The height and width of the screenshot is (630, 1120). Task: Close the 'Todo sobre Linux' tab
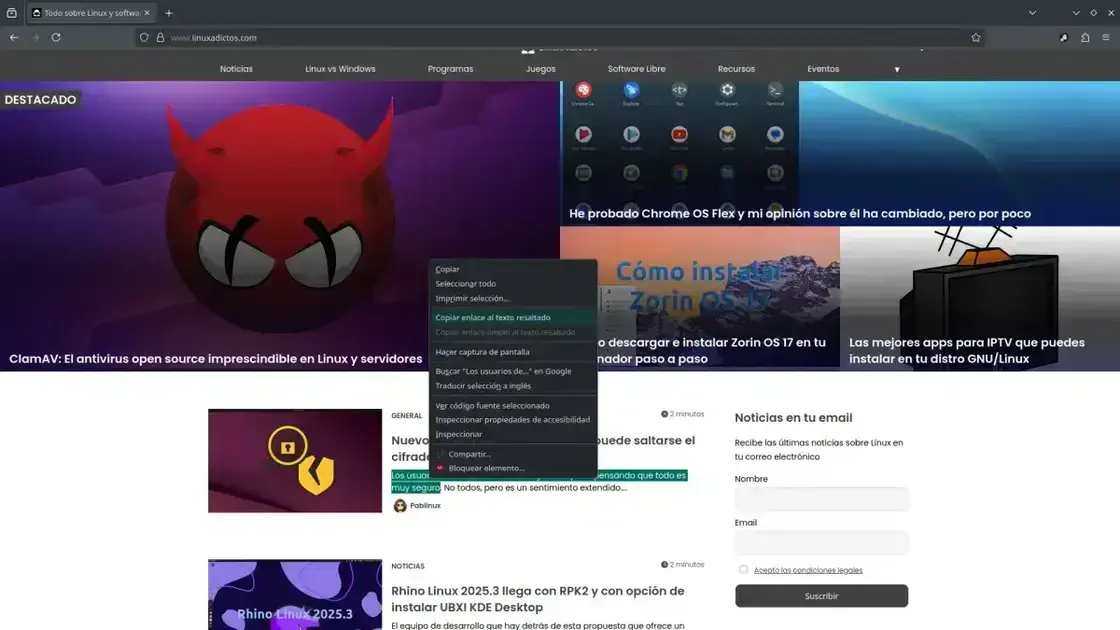pyautogui.click(x=147, y=13)
